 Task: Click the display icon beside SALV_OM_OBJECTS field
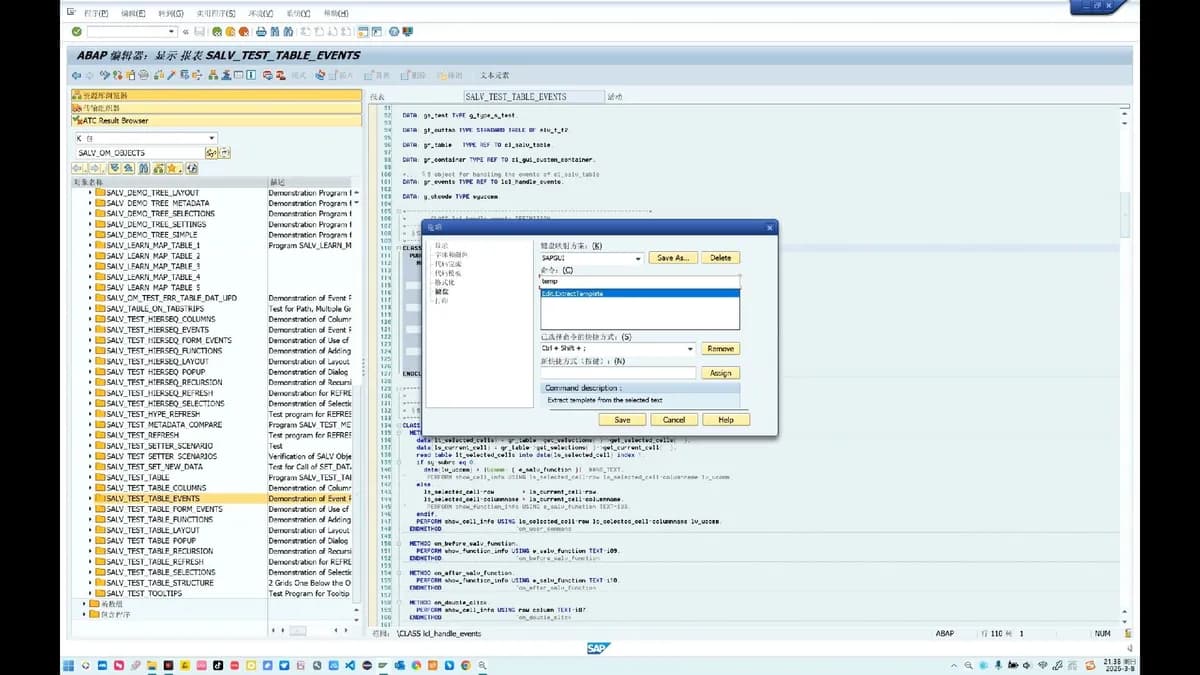(x=211, y=152)
